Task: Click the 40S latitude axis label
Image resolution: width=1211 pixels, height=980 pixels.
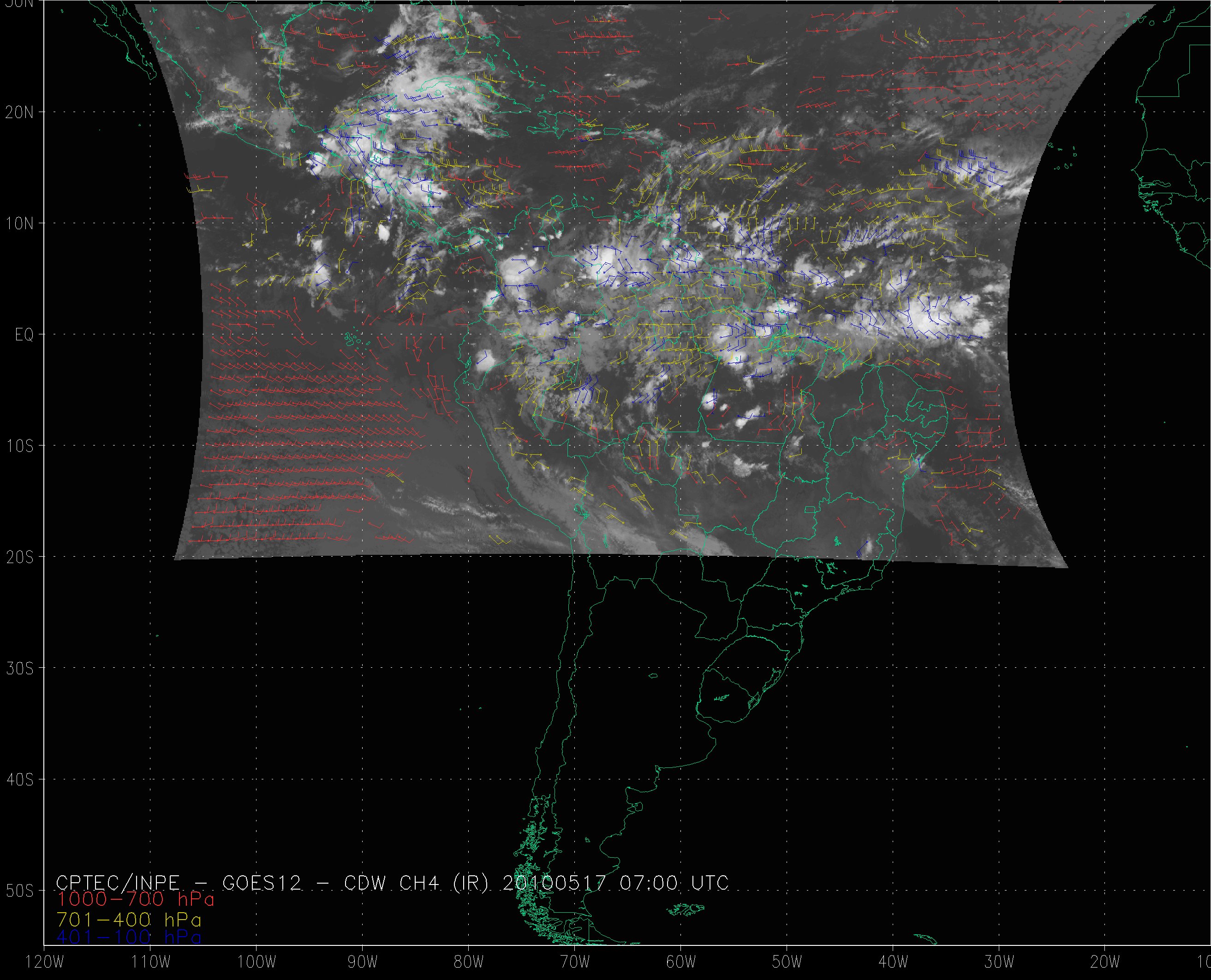Action: [x=20, y=779]
